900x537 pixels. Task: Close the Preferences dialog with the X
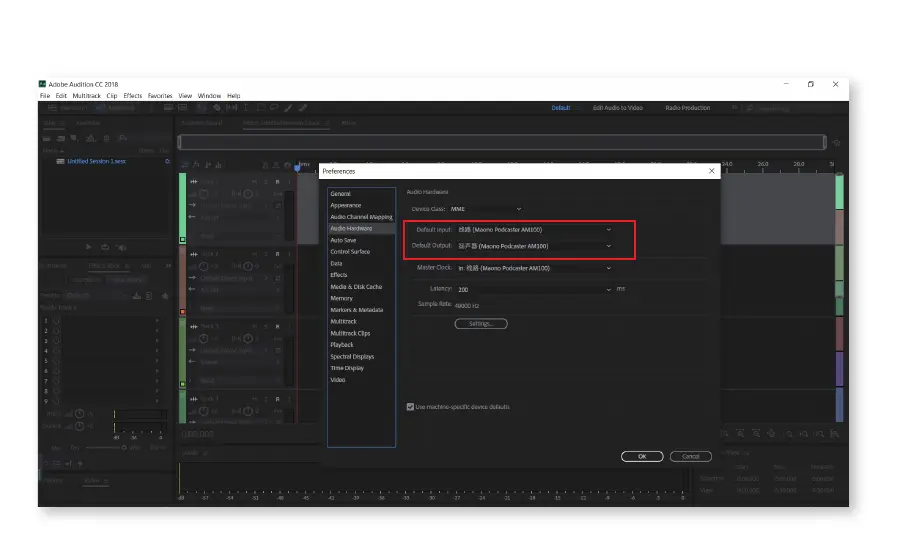pos(711,171)
